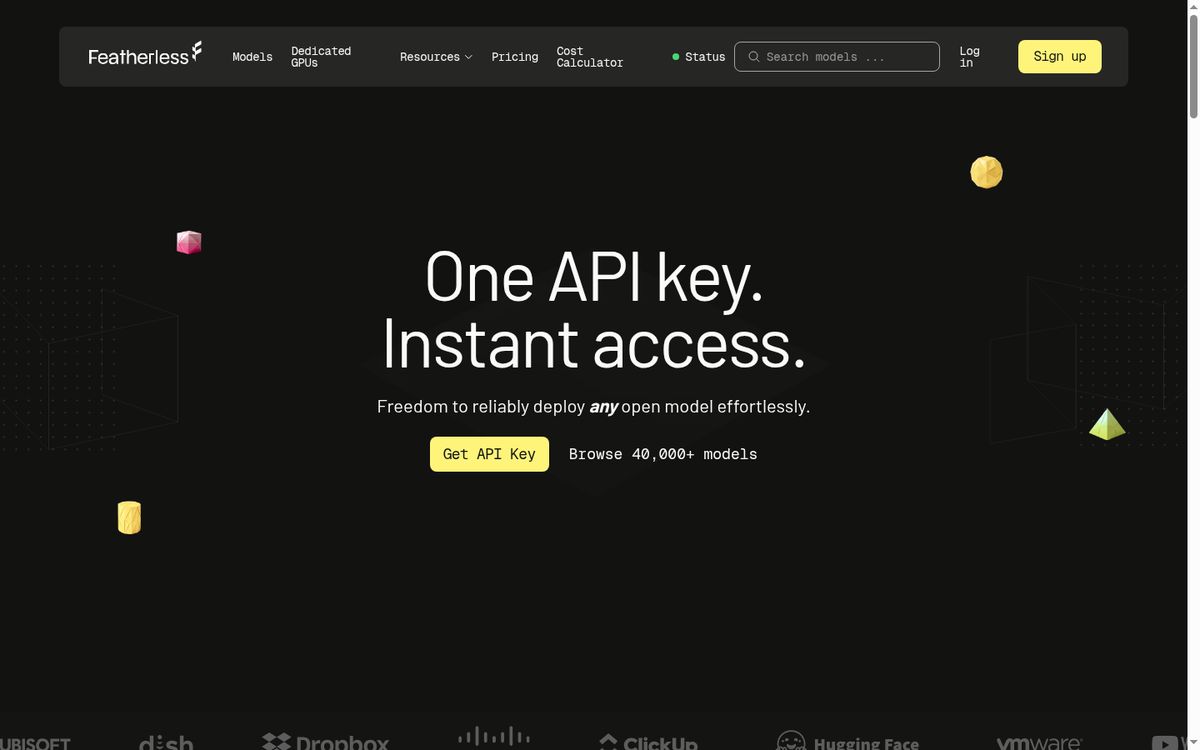Open the Featherless logo home link
The height and width of the screenshot is (750, 1200).
(x=145, y=54)
